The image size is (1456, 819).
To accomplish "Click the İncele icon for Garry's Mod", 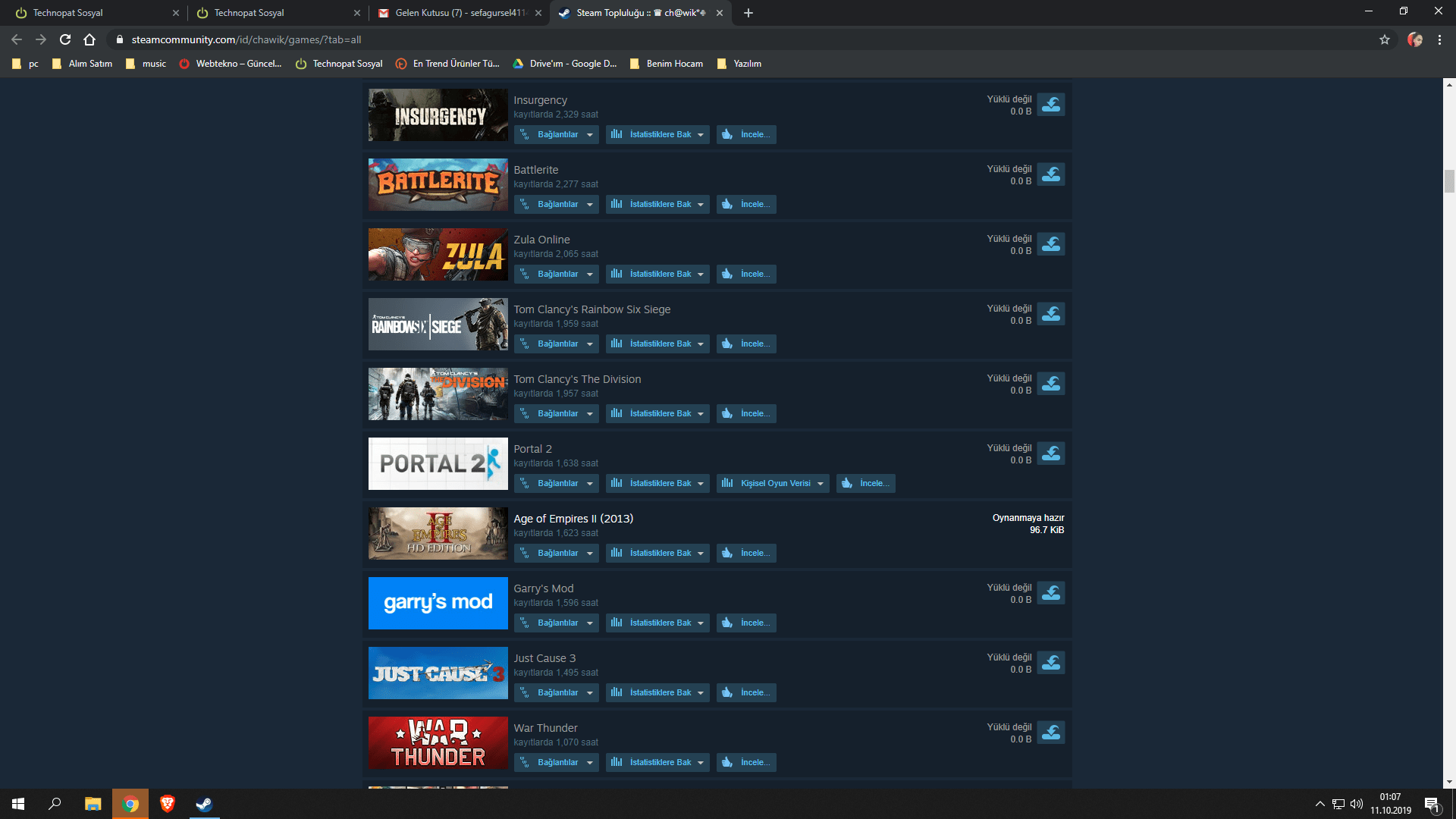I will (x=728, y=623).
